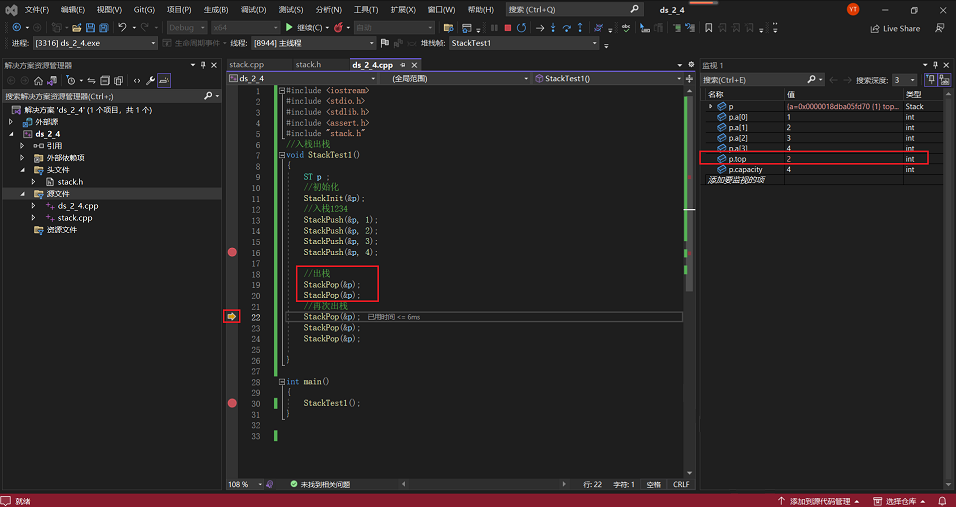This screenshot has width=956, height=507.
Task: Open the 调试(D) menu
Action: (x=253, y=10)
